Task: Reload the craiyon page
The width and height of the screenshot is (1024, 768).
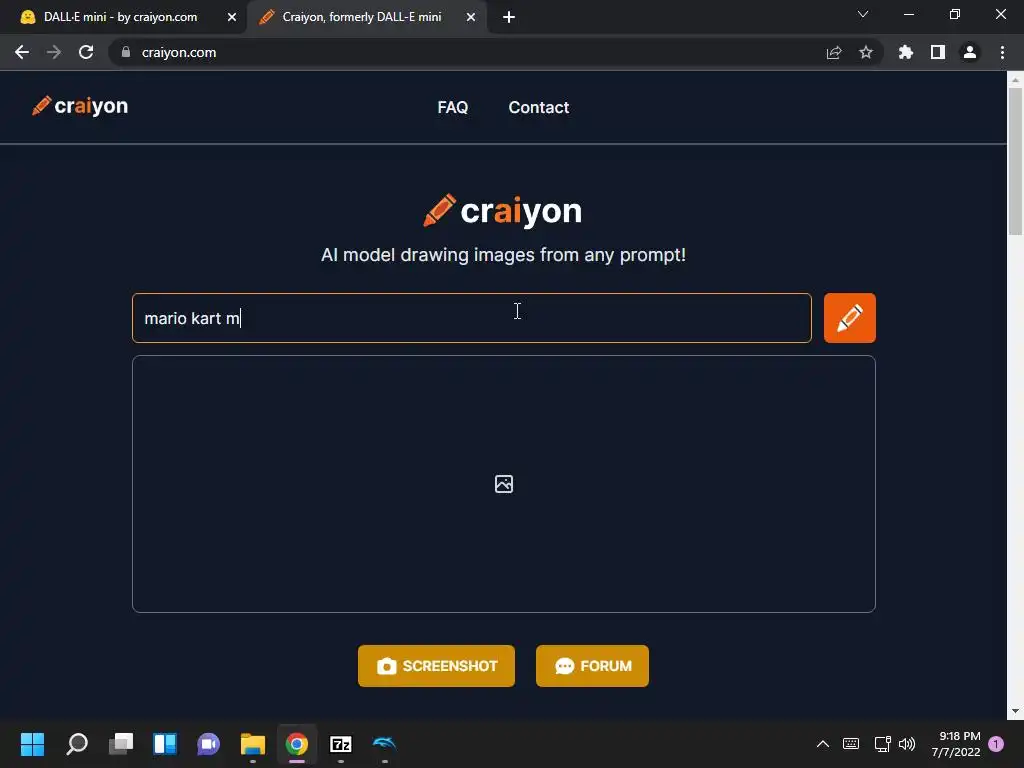Action: 86,52
